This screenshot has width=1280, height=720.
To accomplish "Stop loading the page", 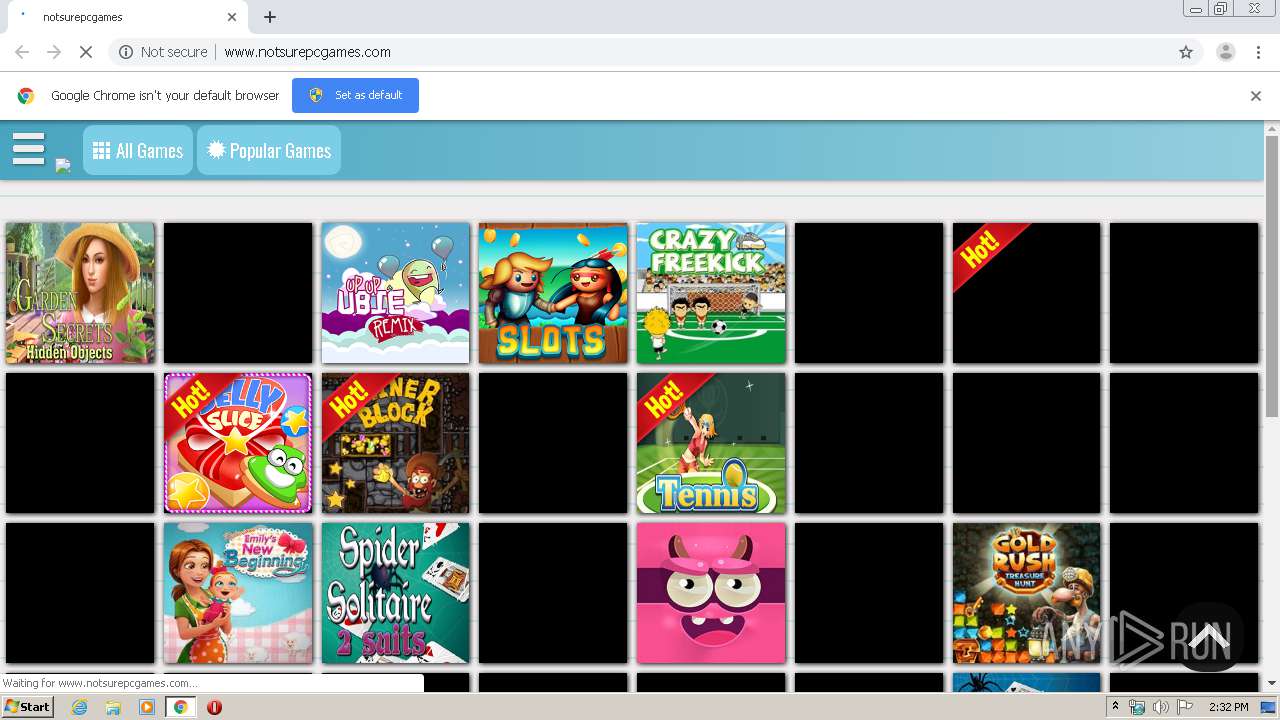I will pyautogui.click(x=86, y=52).
